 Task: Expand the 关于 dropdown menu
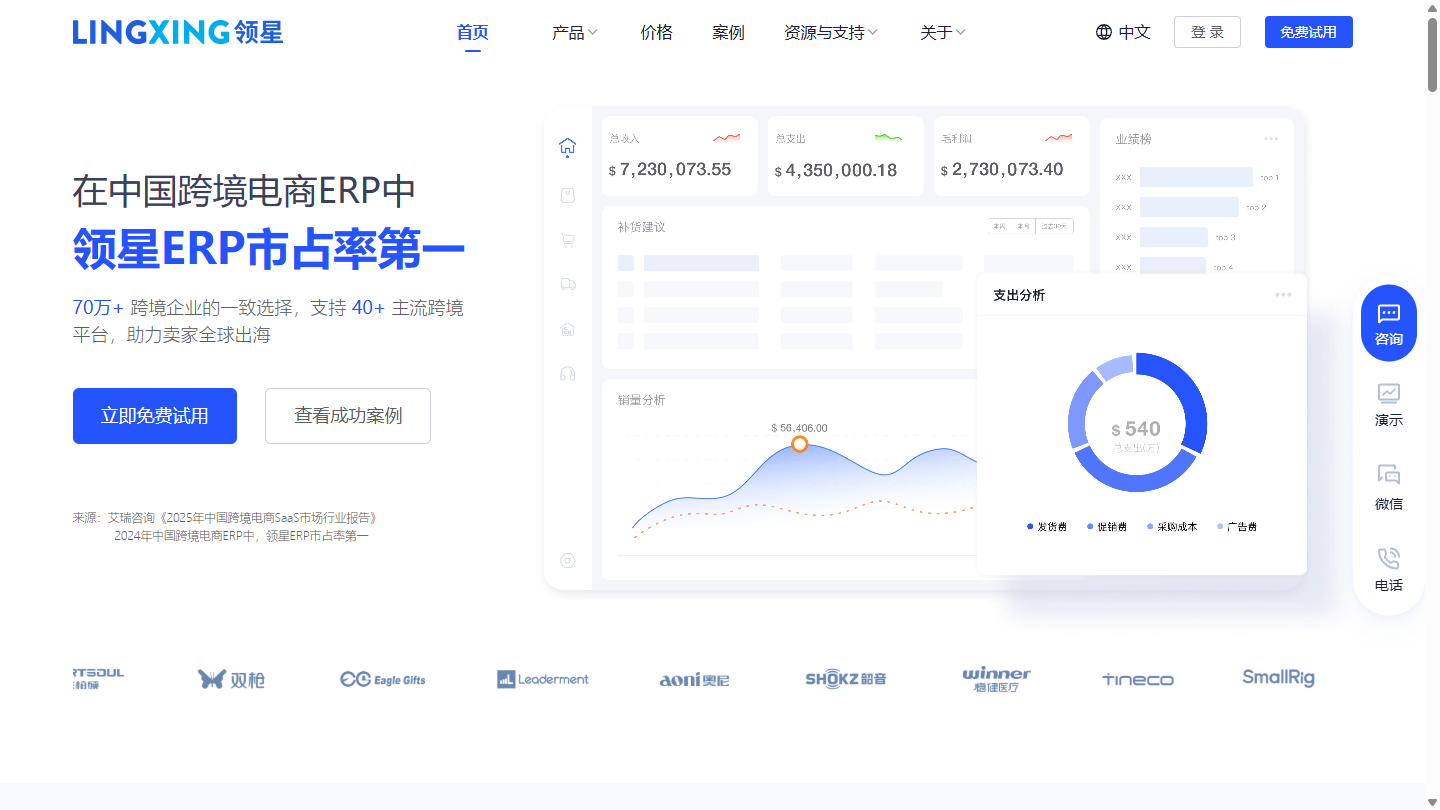pyautogui.click(x=942, y=32)
